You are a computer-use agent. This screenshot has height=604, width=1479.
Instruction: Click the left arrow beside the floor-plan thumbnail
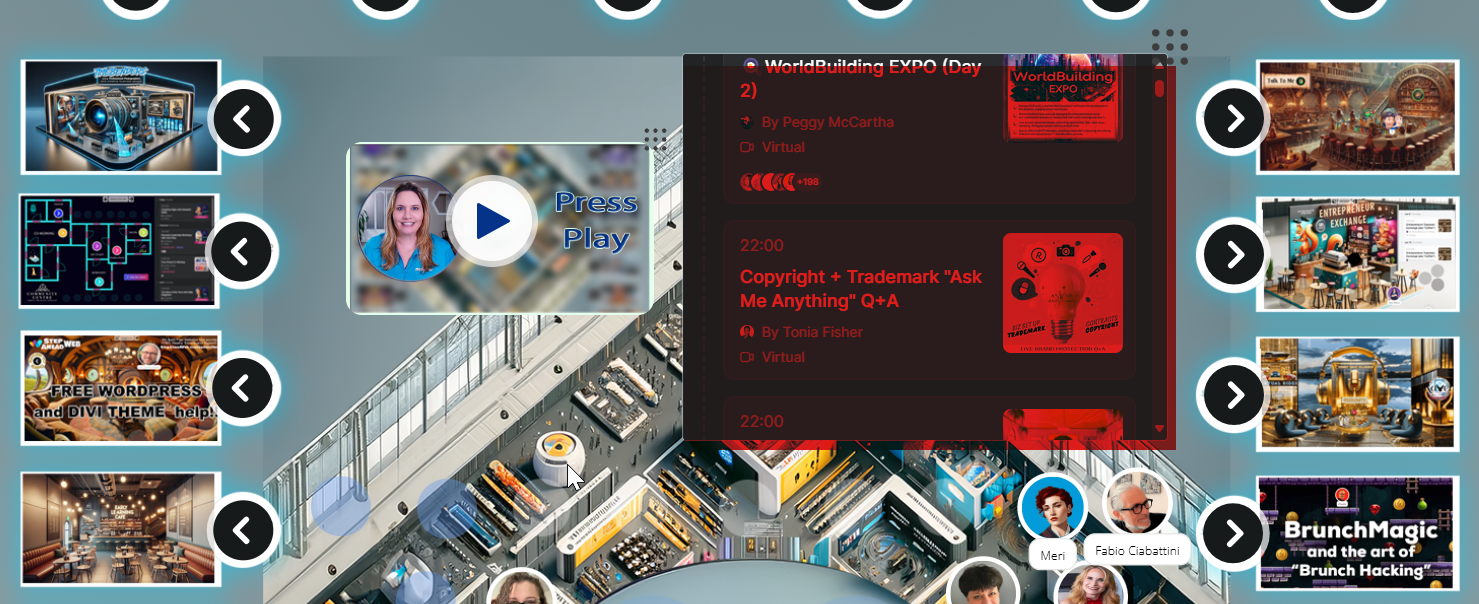click(241, 251)
